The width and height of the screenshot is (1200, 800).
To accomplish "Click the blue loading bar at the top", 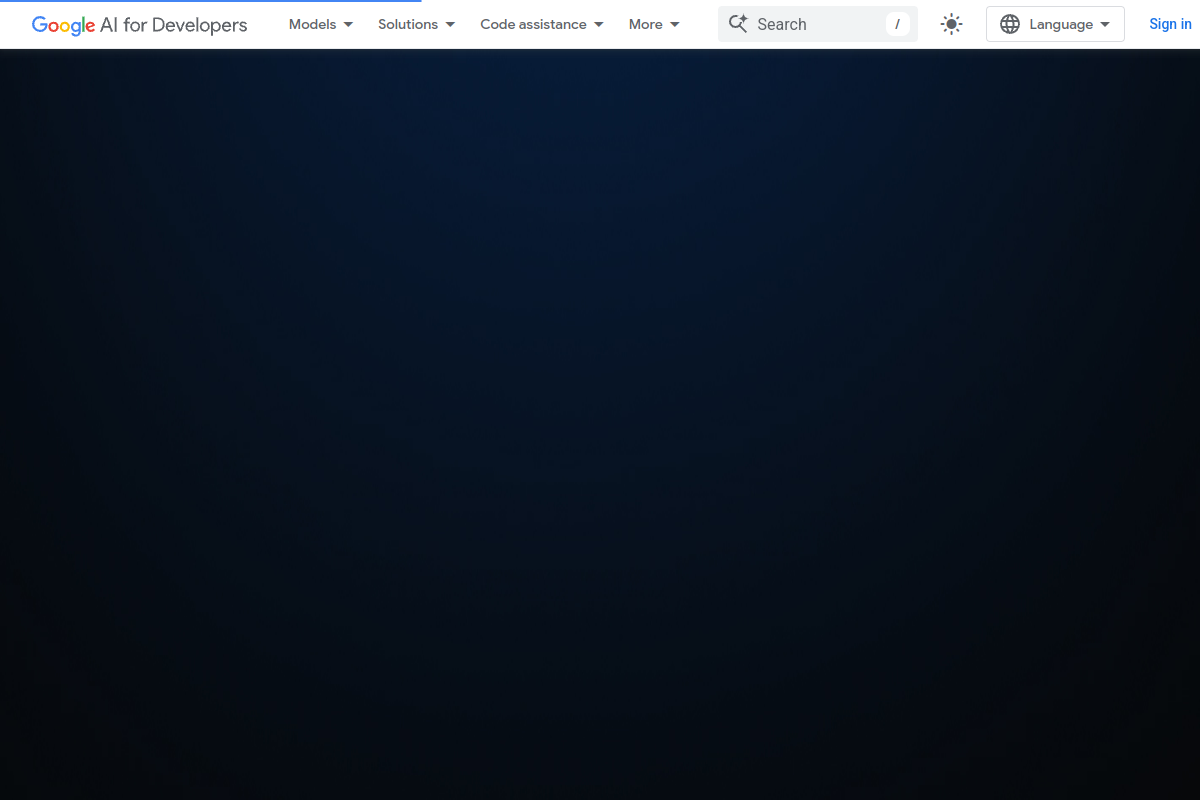I will point(210,1).
